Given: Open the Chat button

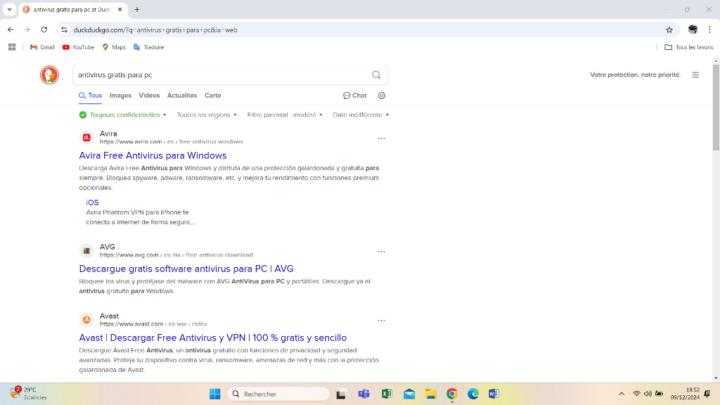Looking at the screenshot, I should 354,96.
